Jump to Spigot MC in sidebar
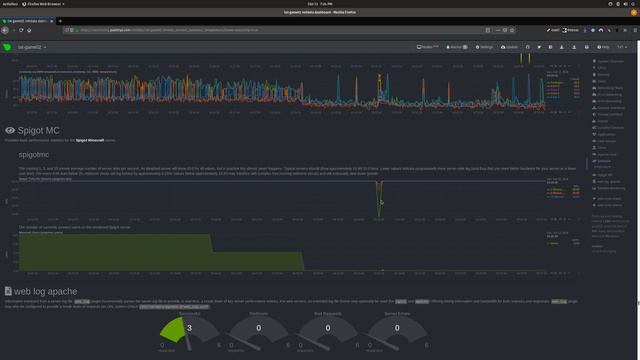Screen dimensions: 640x360 click(x=602, y=175)
